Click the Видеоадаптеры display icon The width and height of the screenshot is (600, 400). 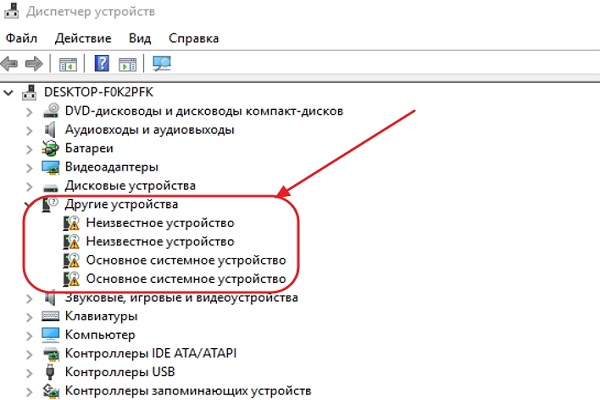pos(51,167)
